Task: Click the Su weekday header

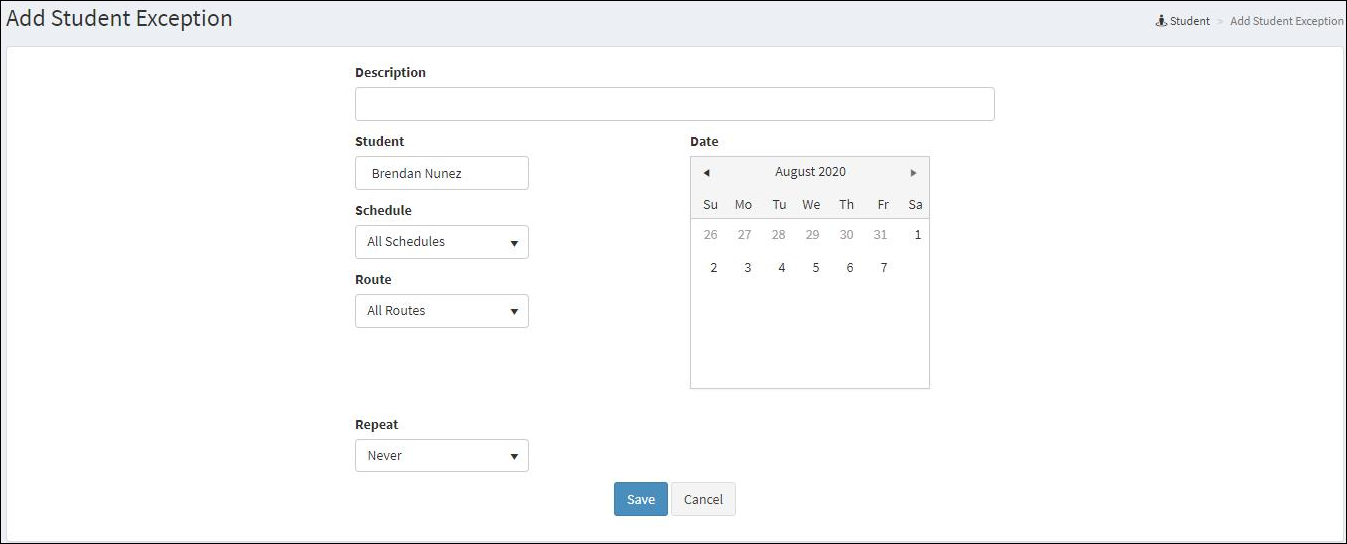Action: click(x=710, y=205)
